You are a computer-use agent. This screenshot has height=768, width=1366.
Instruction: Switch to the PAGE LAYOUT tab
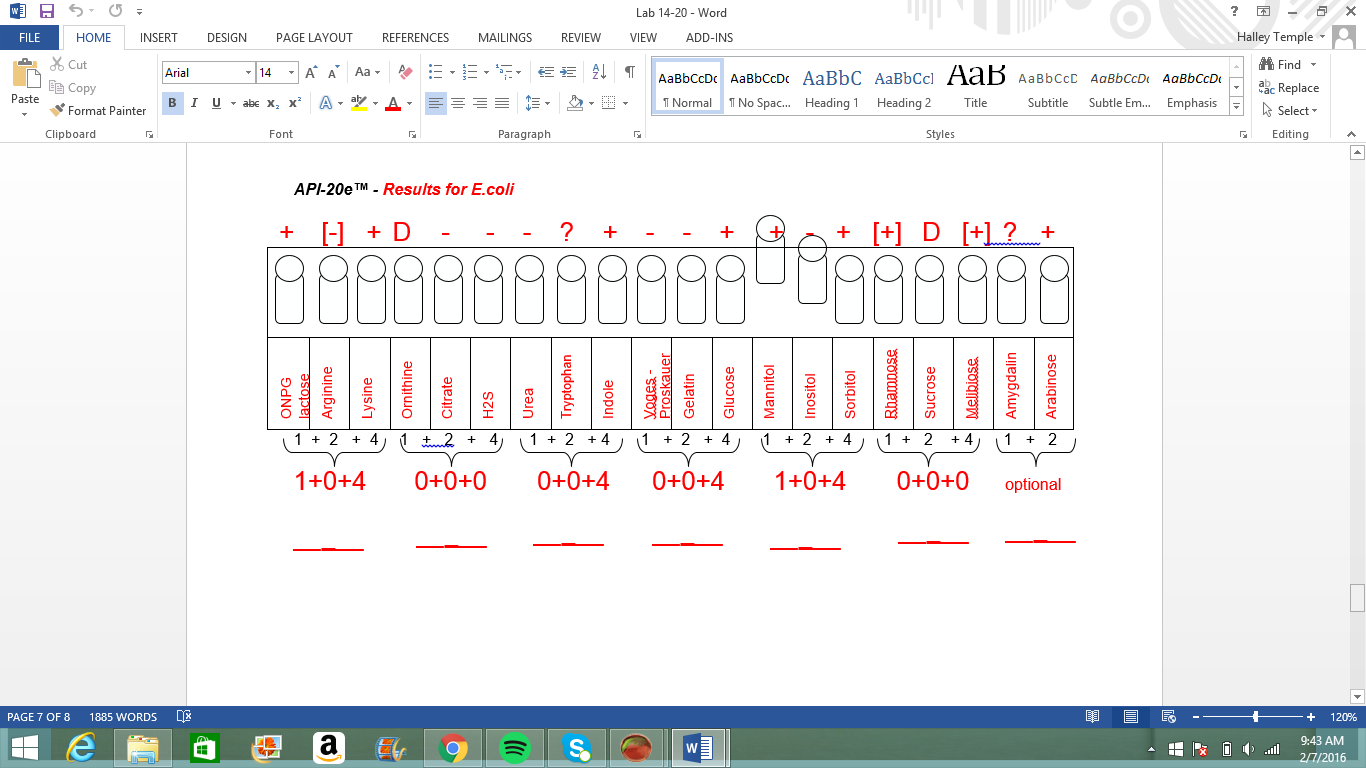pyautogui.click(x=314, y=38)
